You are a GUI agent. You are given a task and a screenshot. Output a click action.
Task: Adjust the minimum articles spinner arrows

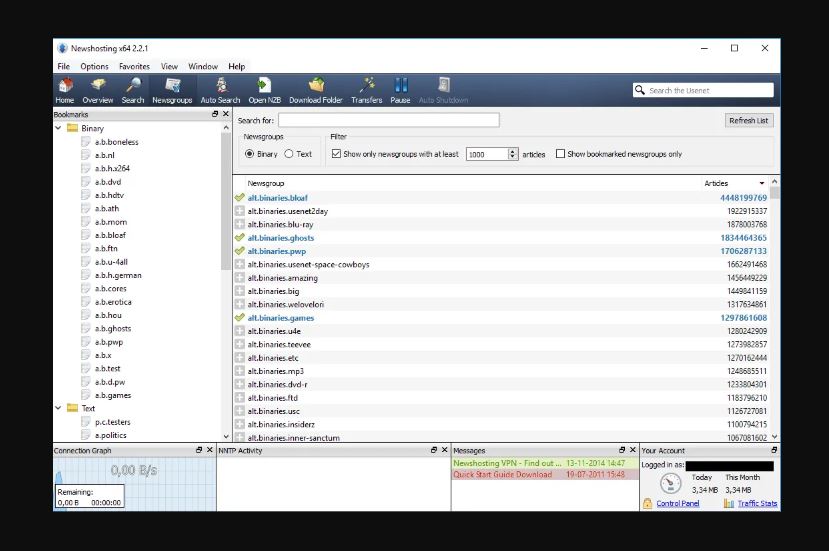coord(512,154)
